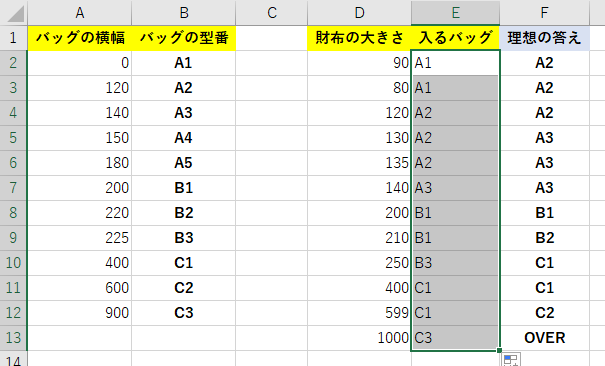Select column C header
Viewport: 605px width, 366px height.
[x=272, y=13]
